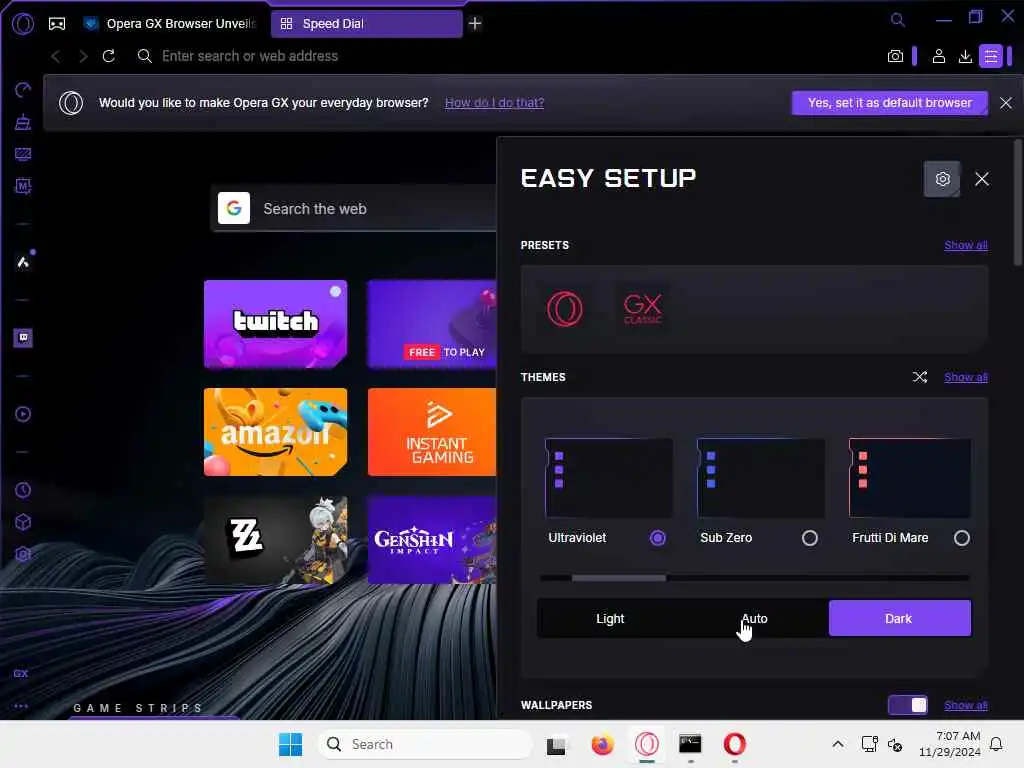Open the Free To Play speed dial tile
The height and width of the screenshot is (768, 1024).
[x=432, y=324]
